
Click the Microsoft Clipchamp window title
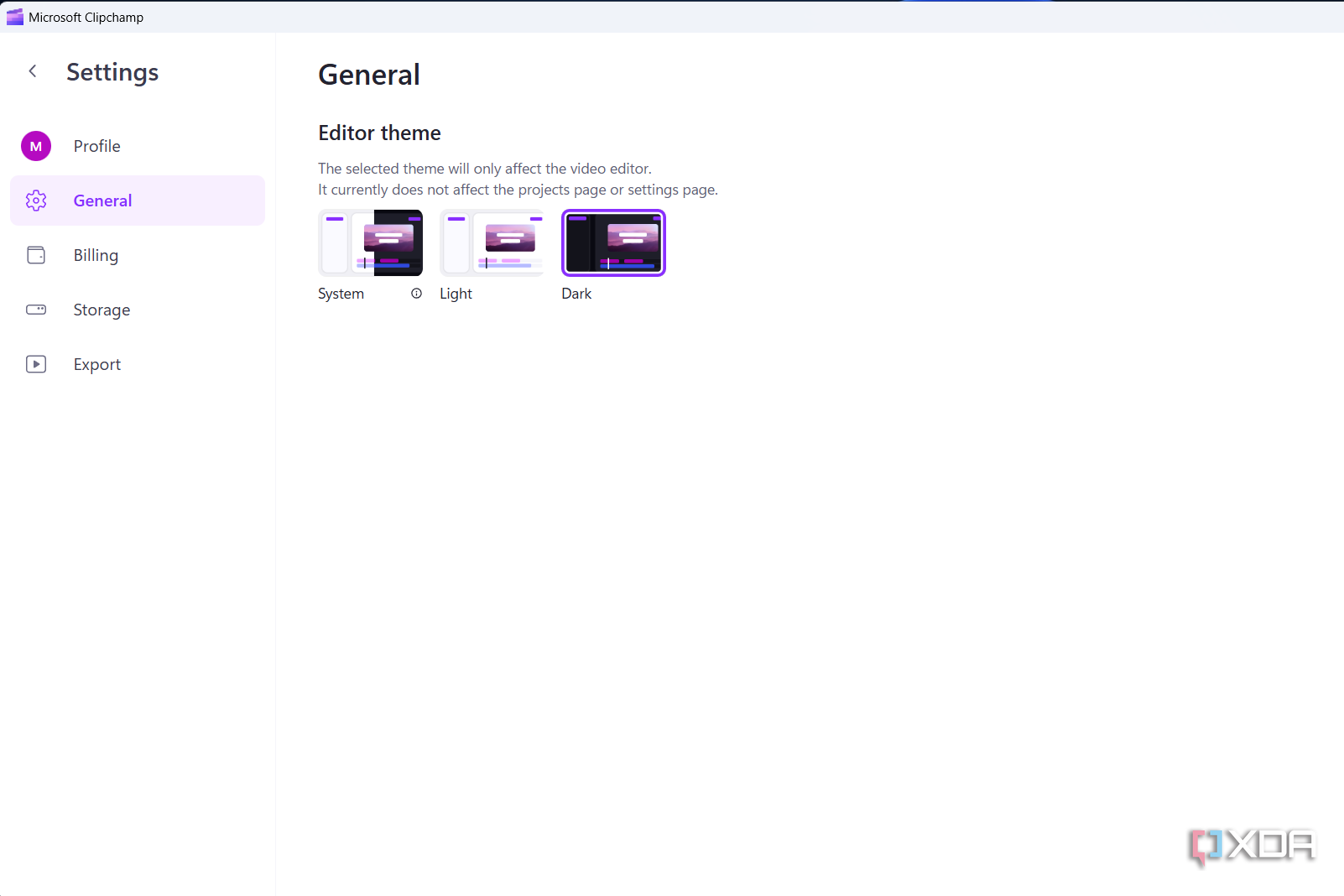(86, 17)
